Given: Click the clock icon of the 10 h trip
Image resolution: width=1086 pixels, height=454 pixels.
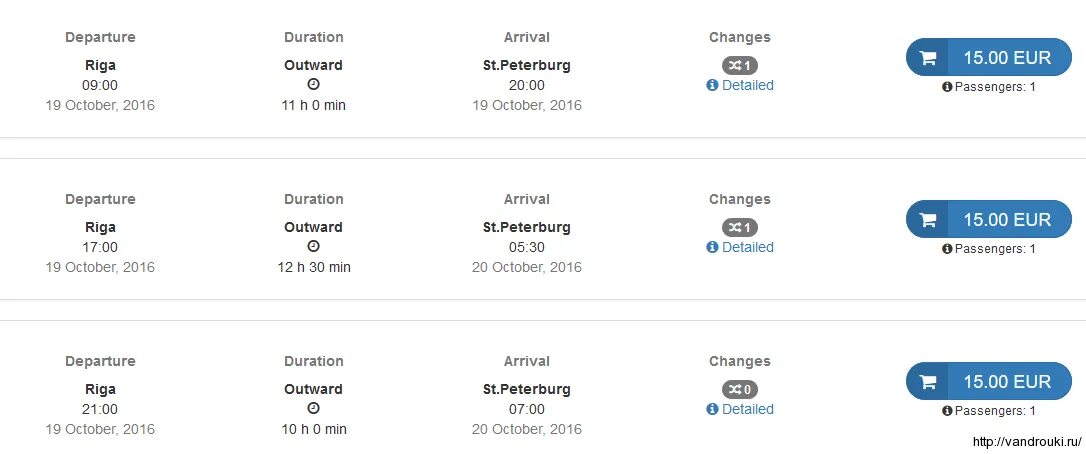Looking at the screenshot, I should 314,408.
